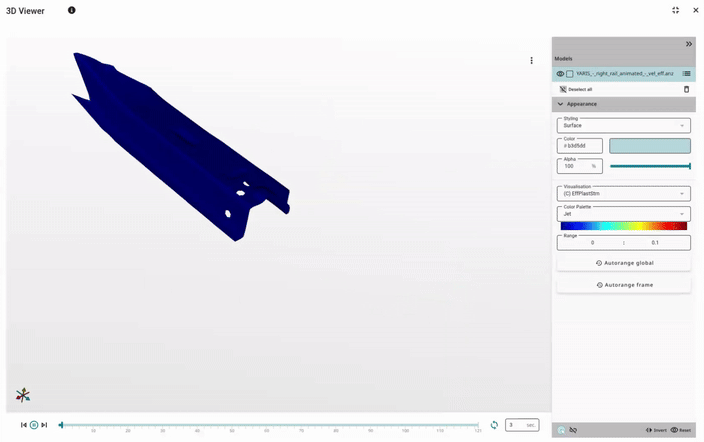
Task: Collapse the side panel with double chevron
Action: tap(689, 44)
